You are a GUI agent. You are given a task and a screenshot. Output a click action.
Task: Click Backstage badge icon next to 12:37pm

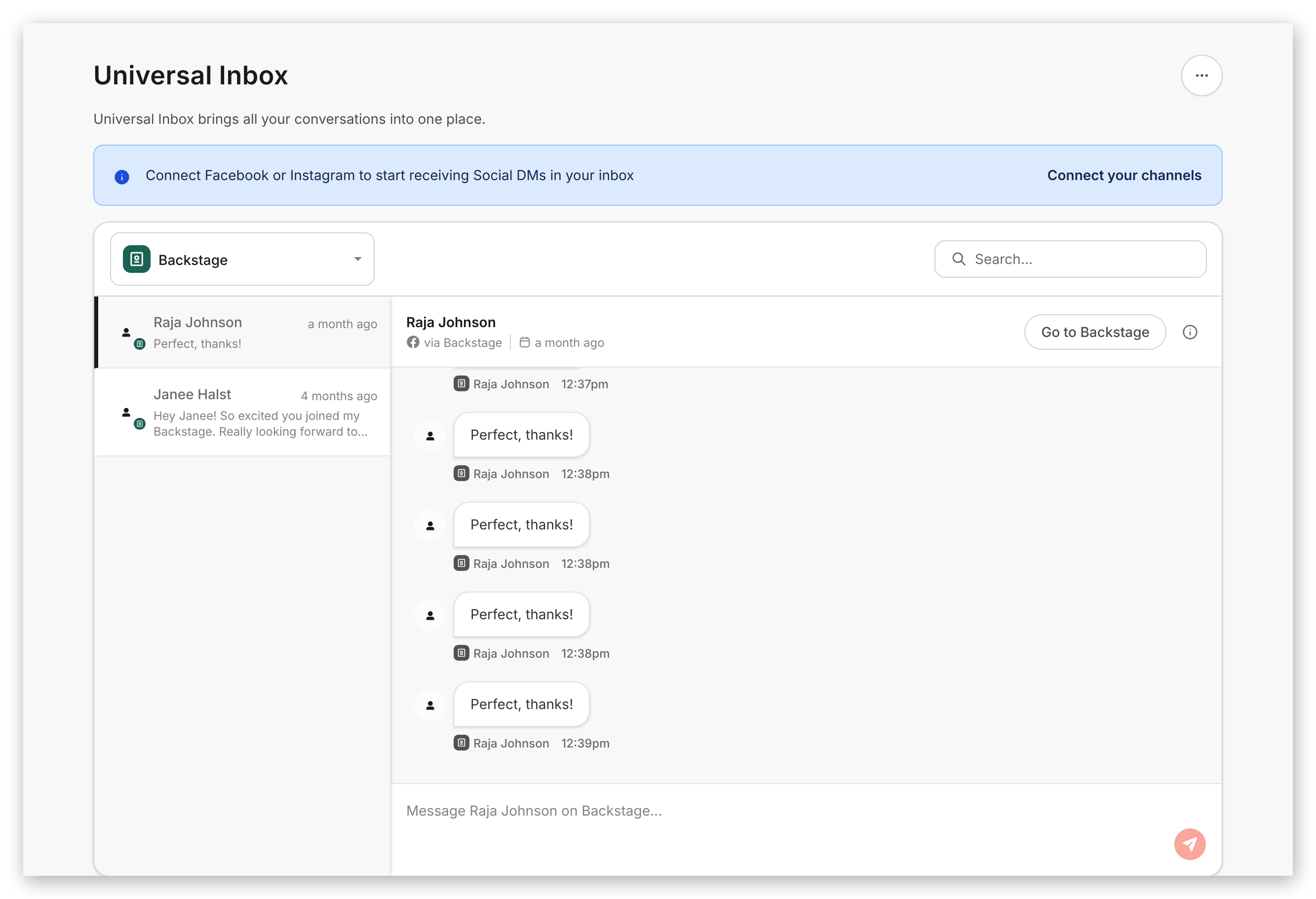[x=462, y=384]
